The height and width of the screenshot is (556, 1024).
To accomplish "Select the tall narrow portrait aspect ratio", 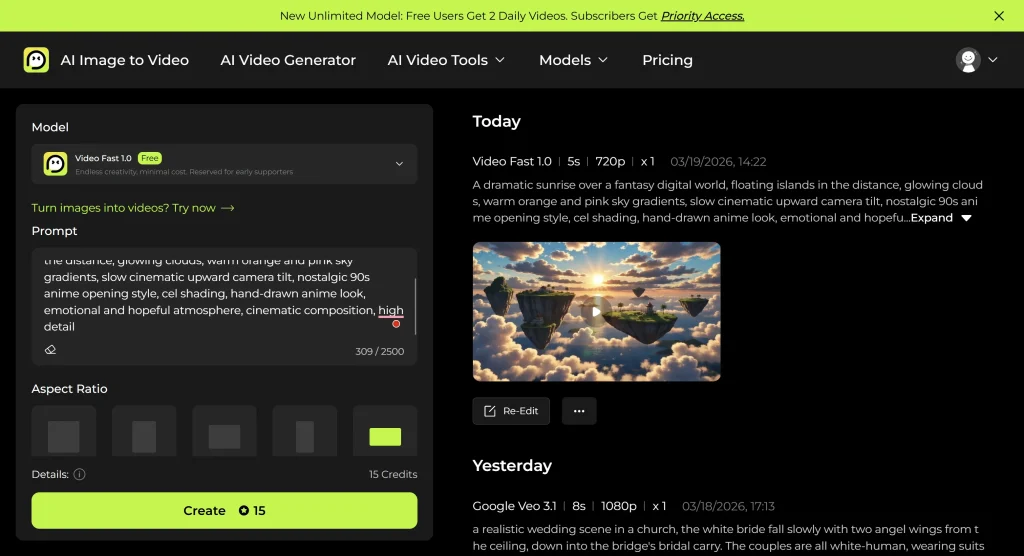I will point(305,436).
